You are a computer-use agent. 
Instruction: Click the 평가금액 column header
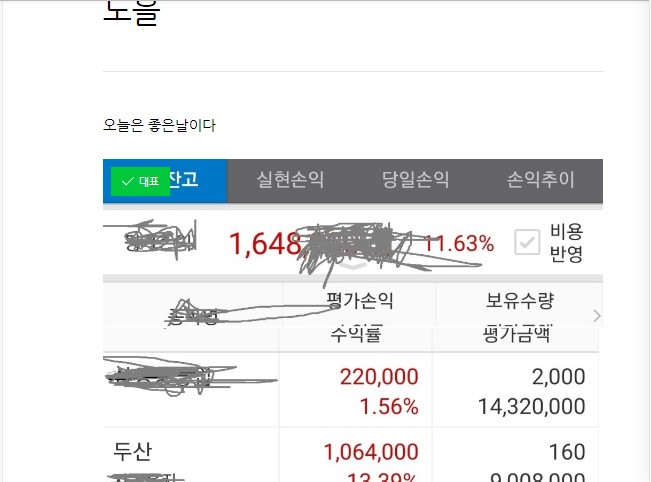517,334
